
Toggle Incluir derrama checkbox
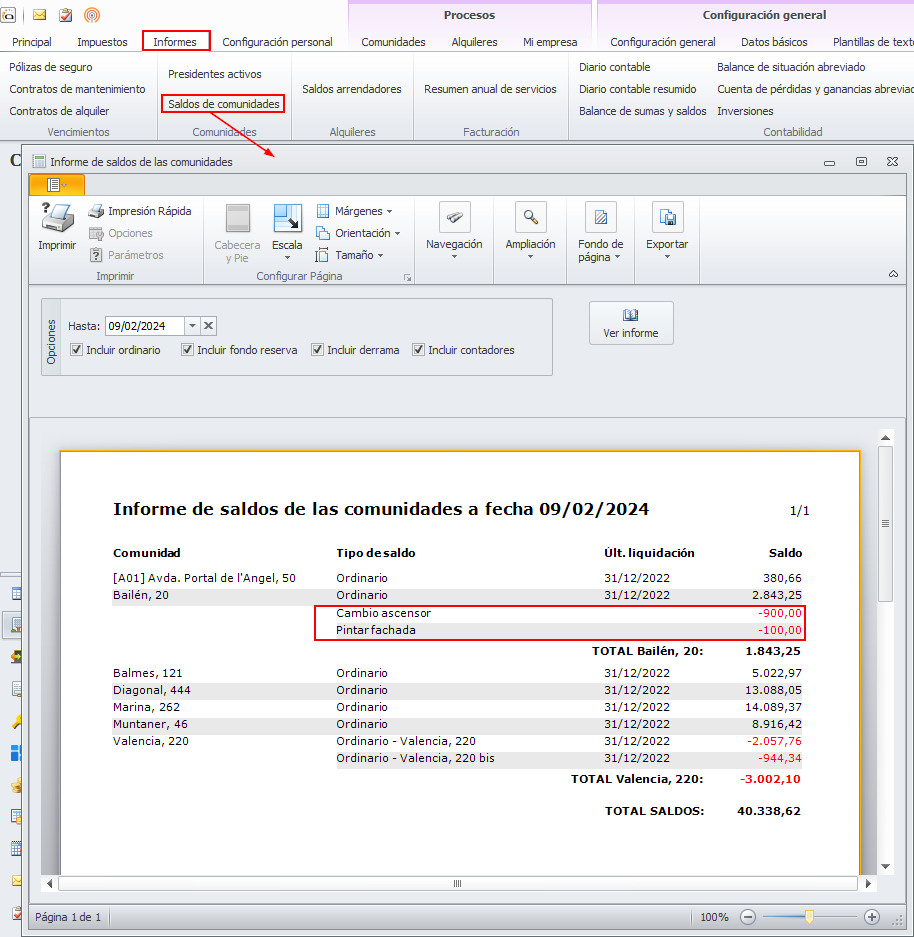[x=317, y=350]
